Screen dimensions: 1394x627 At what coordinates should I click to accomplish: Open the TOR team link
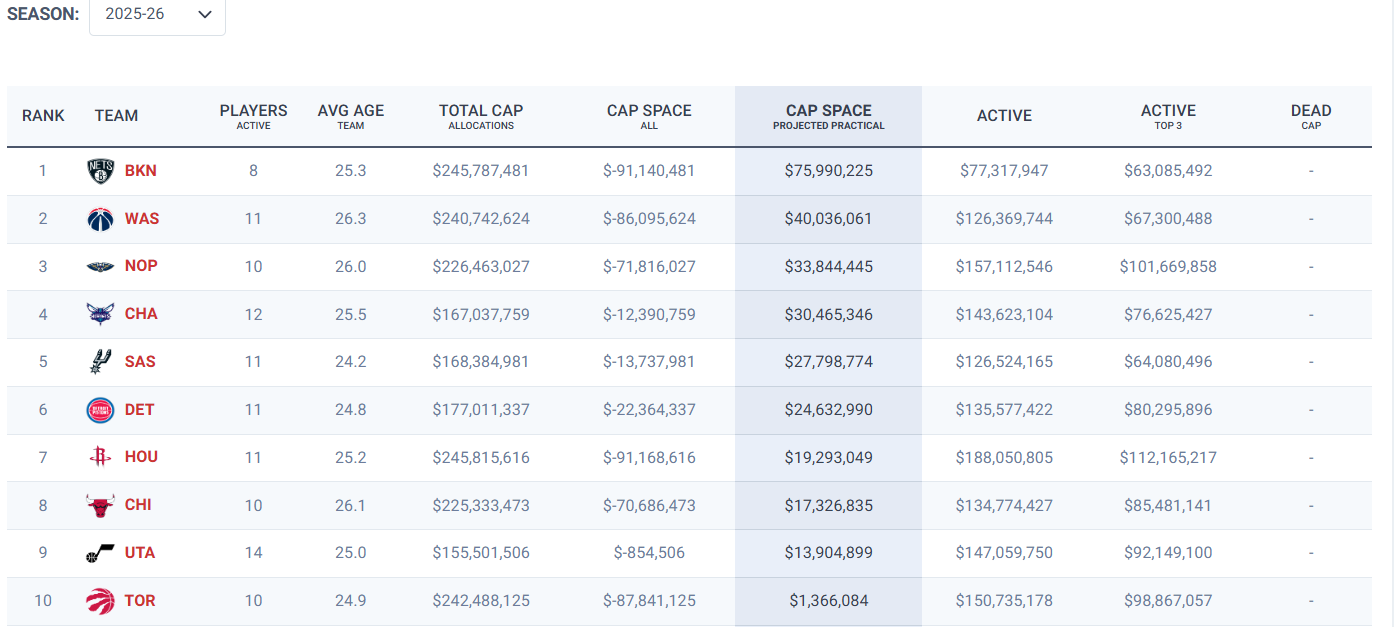[140, 601]
